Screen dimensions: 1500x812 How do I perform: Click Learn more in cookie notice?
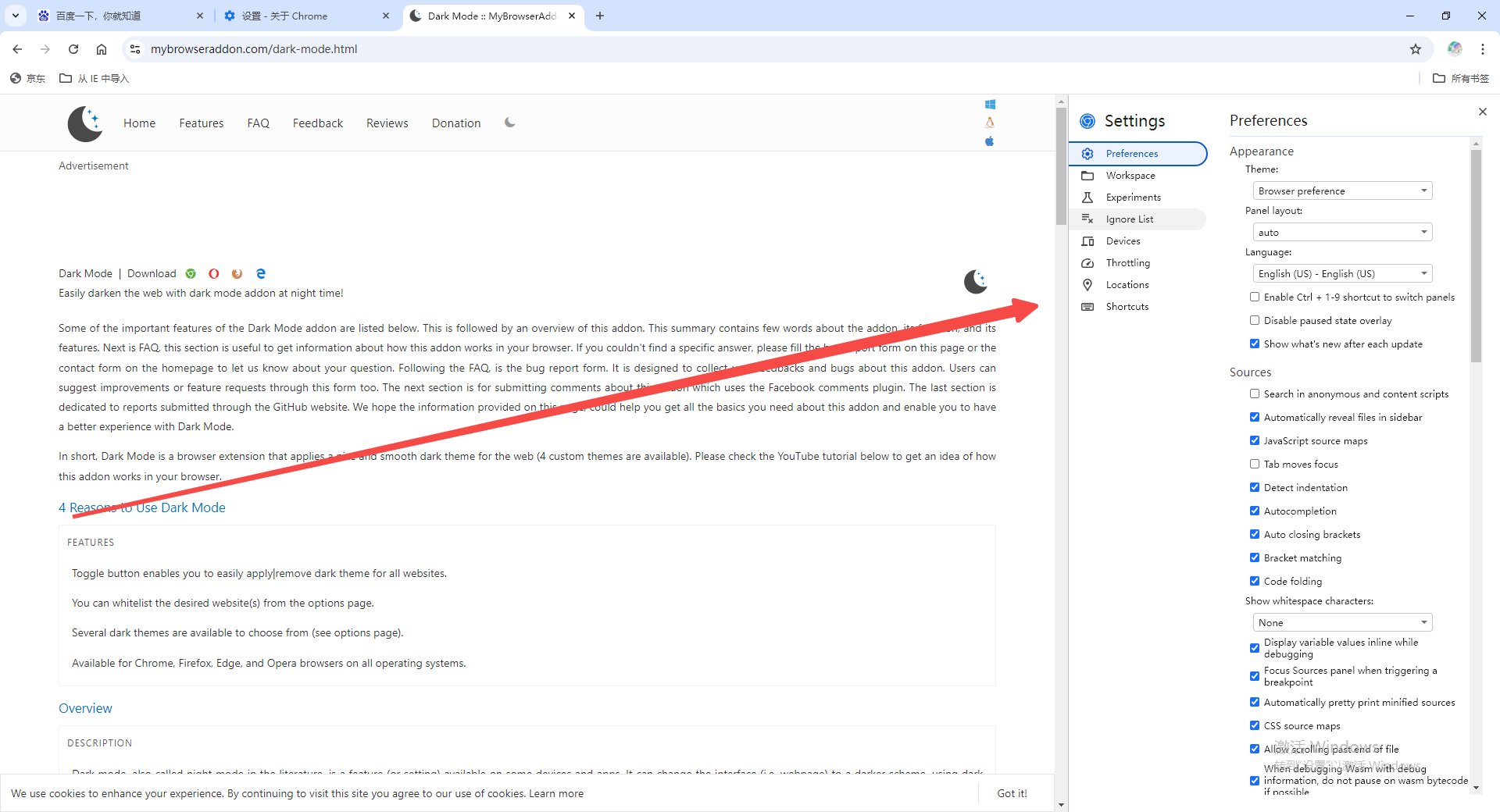pyautogui.click(x=556, y=793)
